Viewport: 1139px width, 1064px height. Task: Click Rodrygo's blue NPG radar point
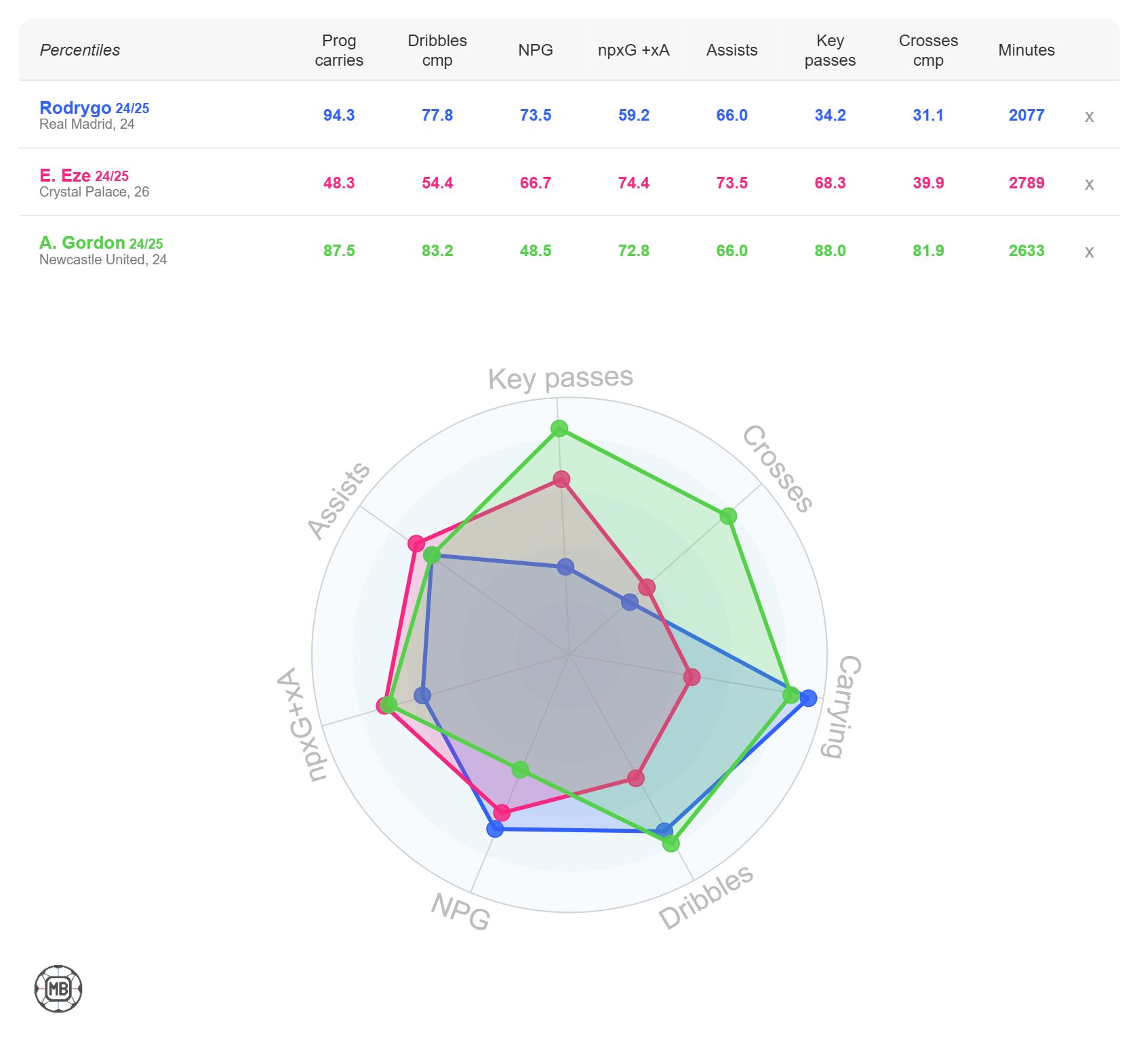(496, 828)
